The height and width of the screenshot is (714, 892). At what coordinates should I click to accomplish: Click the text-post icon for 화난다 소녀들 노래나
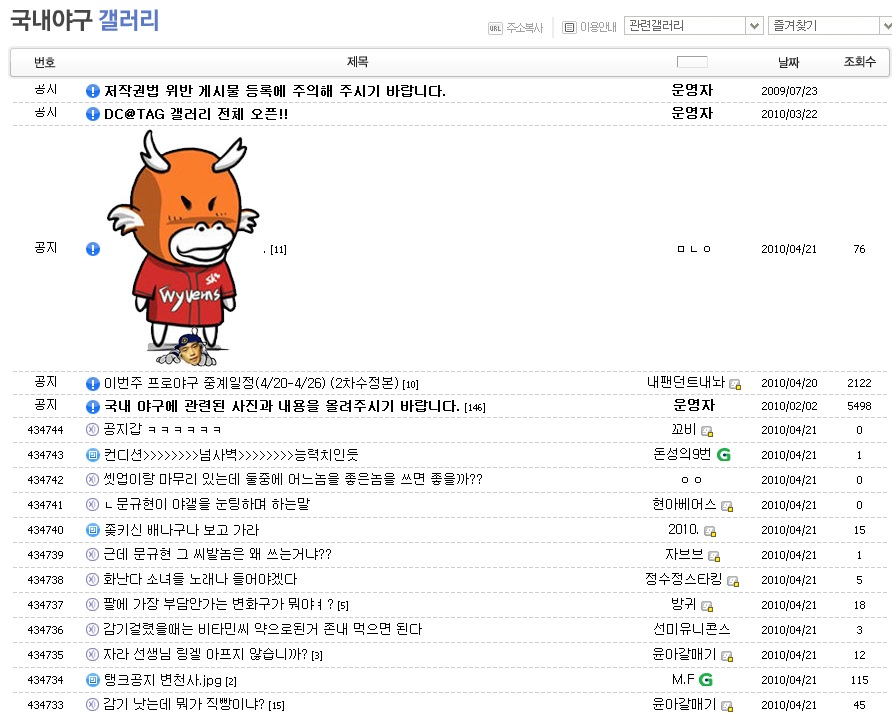point(92,580)
